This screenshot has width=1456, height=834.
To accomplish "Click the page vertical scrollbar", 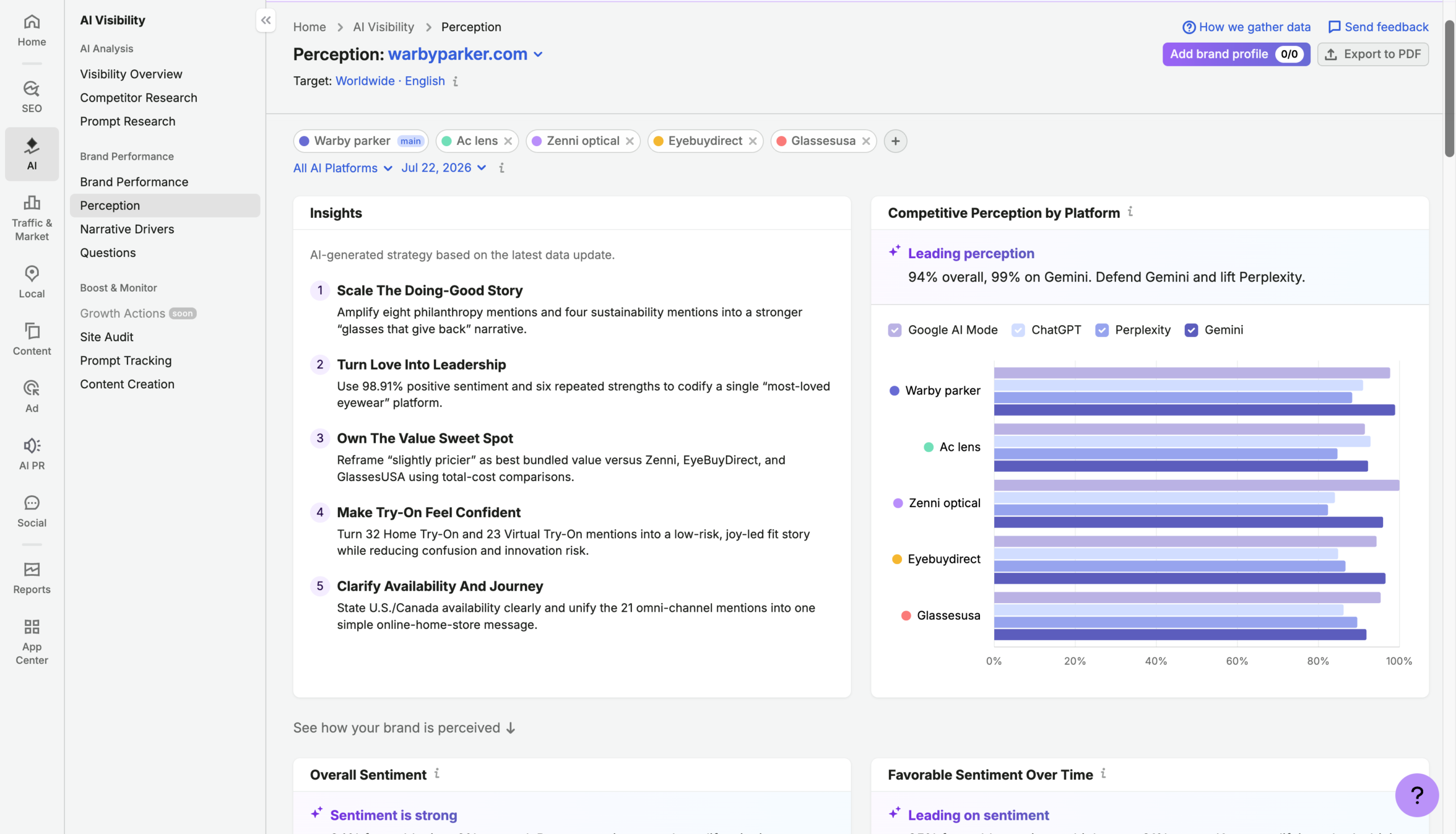I will [1449, 89].
